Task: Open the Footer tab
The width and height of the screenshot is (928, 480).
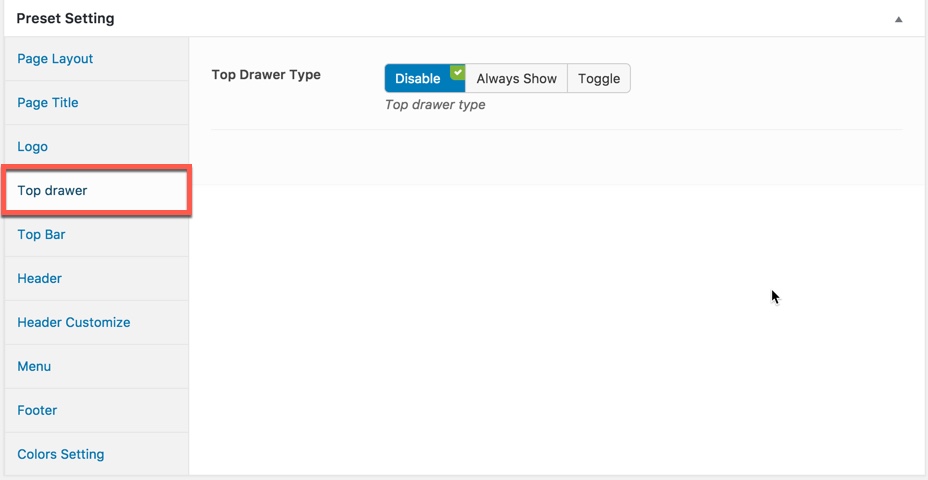Action: point(96,410)
